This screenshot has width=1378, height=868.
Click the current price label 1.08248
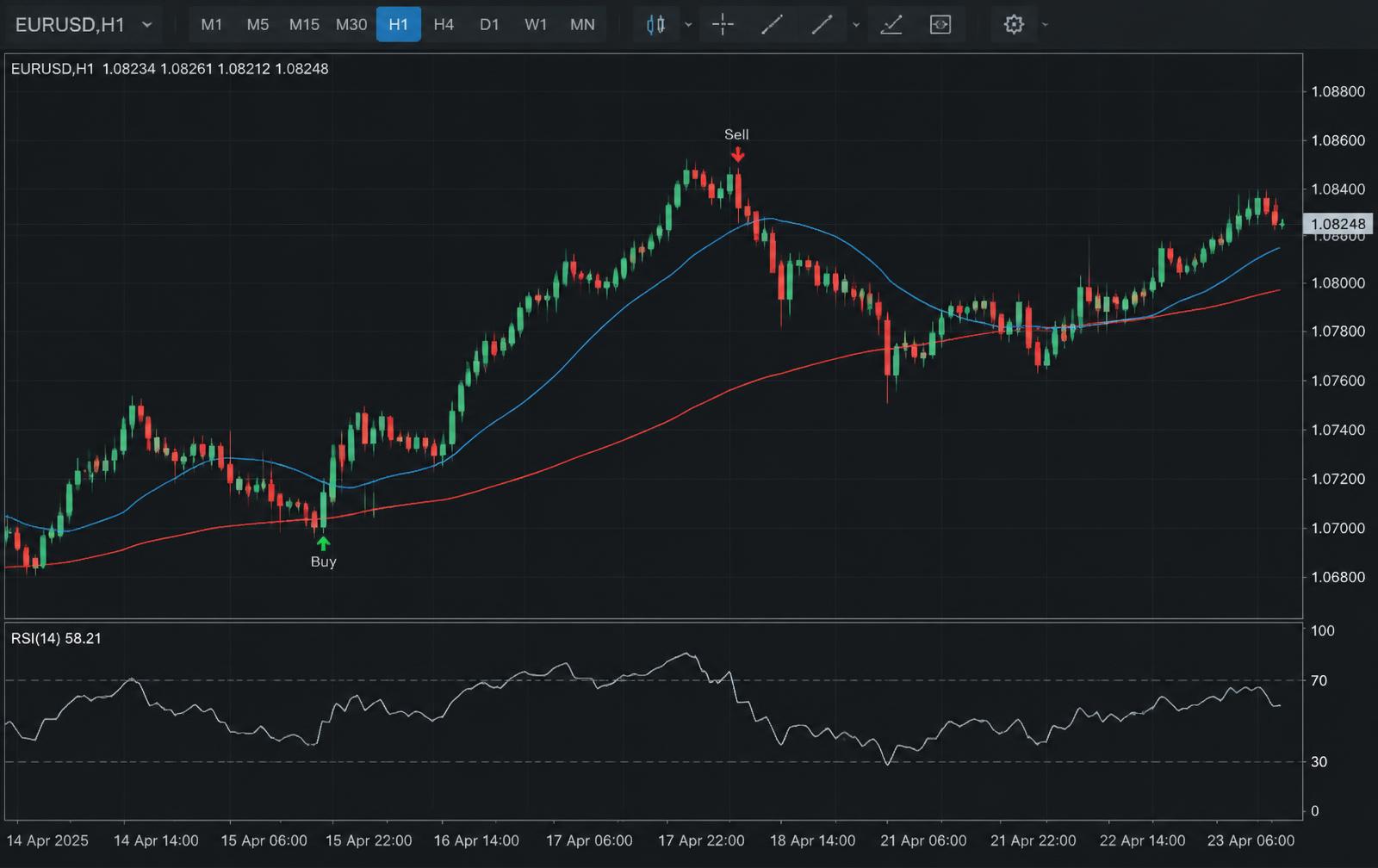pos(1338,224)
